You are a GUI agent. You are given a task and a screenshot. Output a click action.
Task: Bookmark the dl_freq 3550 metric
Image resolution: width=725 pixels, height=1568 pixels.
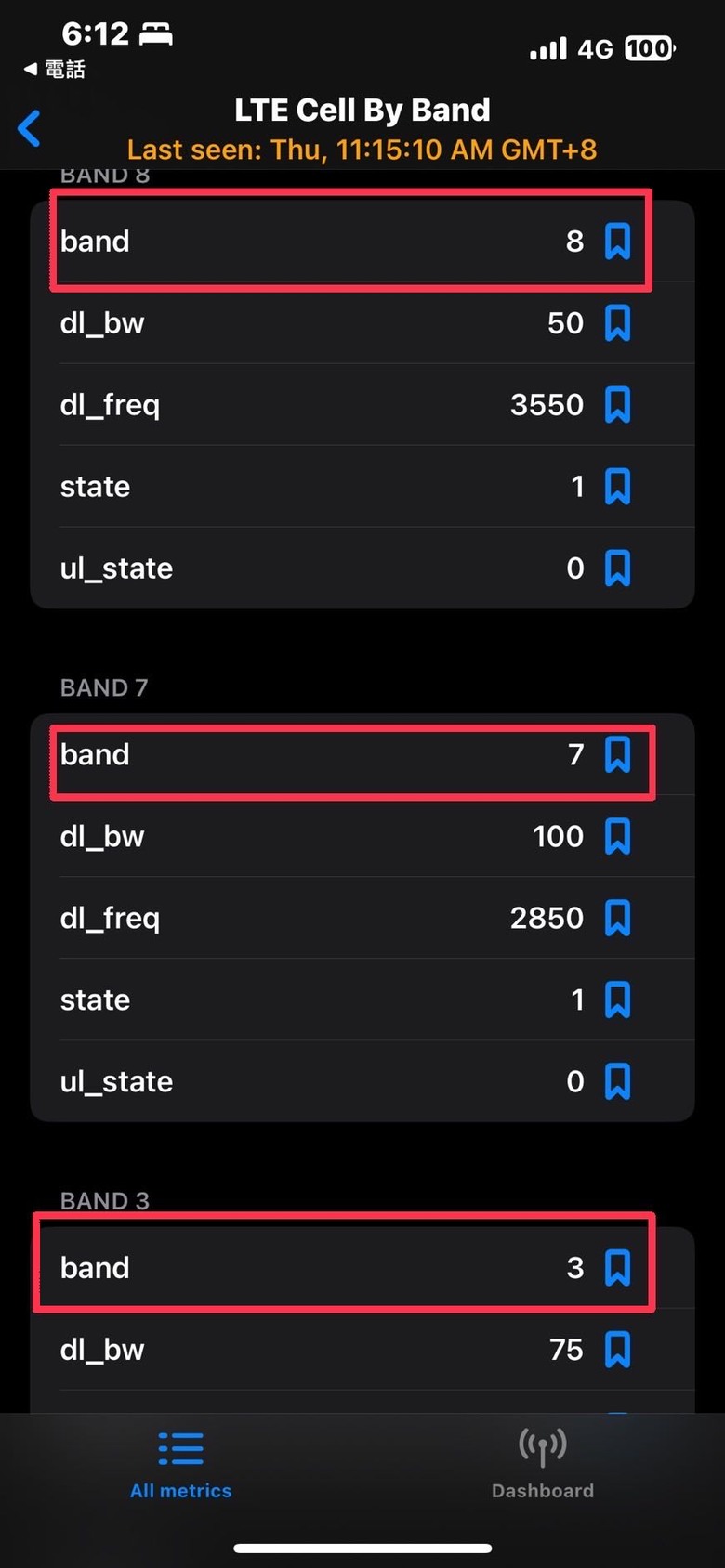(617, 405)
